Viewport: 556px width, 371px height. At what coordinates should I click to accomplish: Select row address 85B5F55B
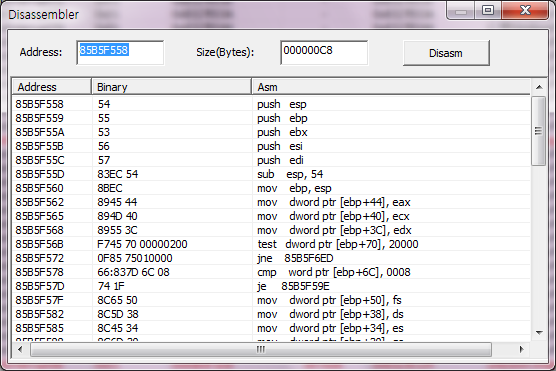39,146
